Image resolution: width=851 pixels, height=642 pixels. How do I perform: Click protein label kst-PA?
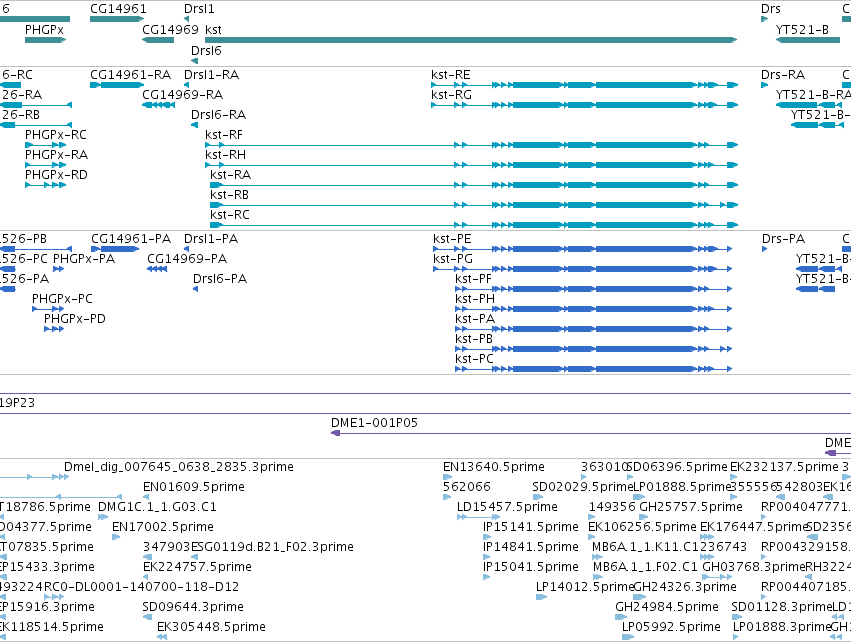tap(475, 319)
